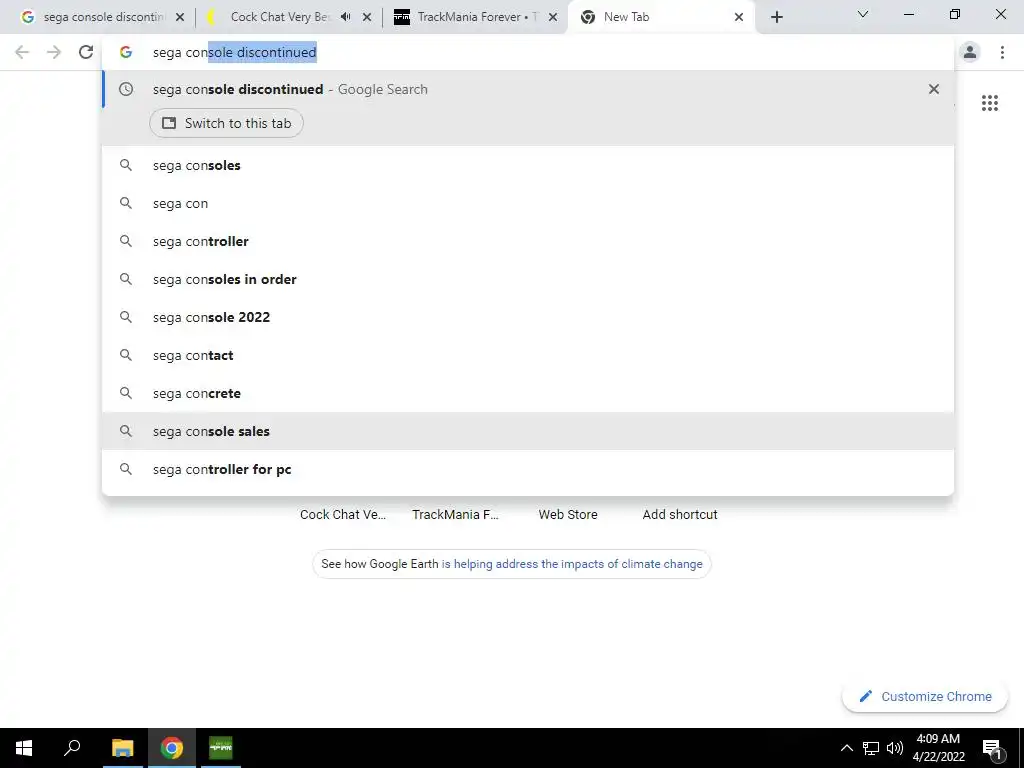
Task: Close the New Tab tab
Action: coord(739,18)
